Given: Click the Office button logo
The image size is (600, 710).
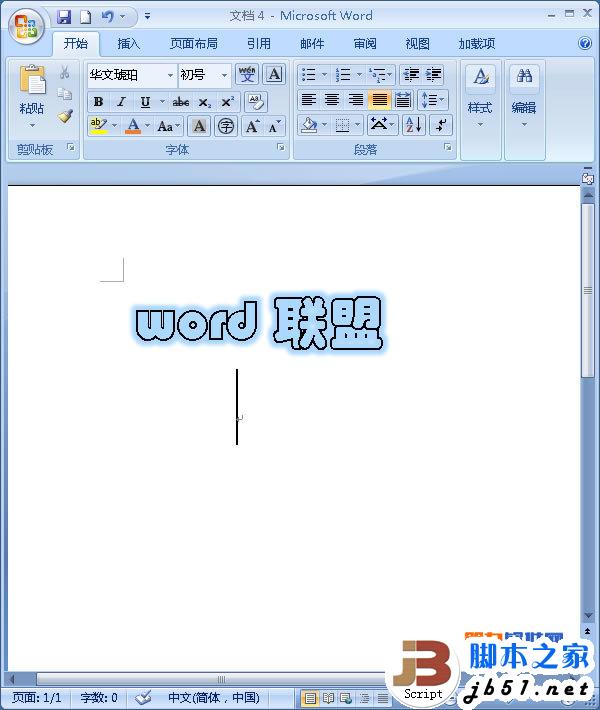Looking at the screenshot, I should tap(26, 25).
